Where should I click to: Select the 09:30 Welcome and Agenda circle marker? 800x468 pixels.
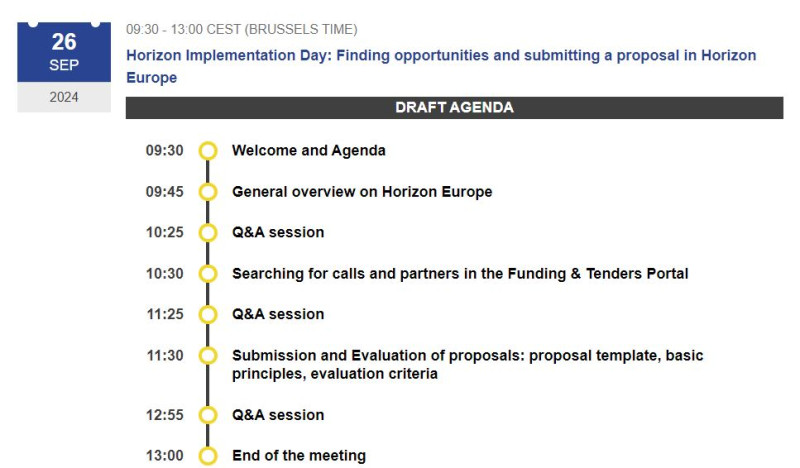click(x=208, y=151)
